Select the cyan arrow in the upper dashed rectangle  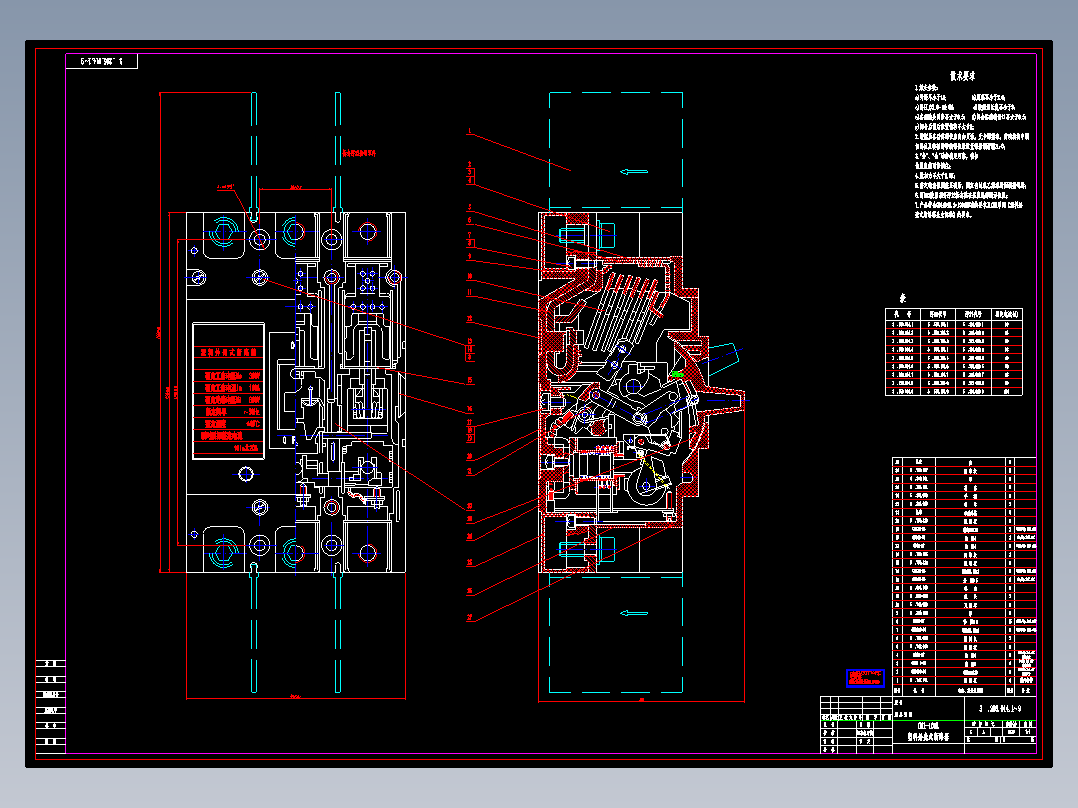(x=634, y=172)
